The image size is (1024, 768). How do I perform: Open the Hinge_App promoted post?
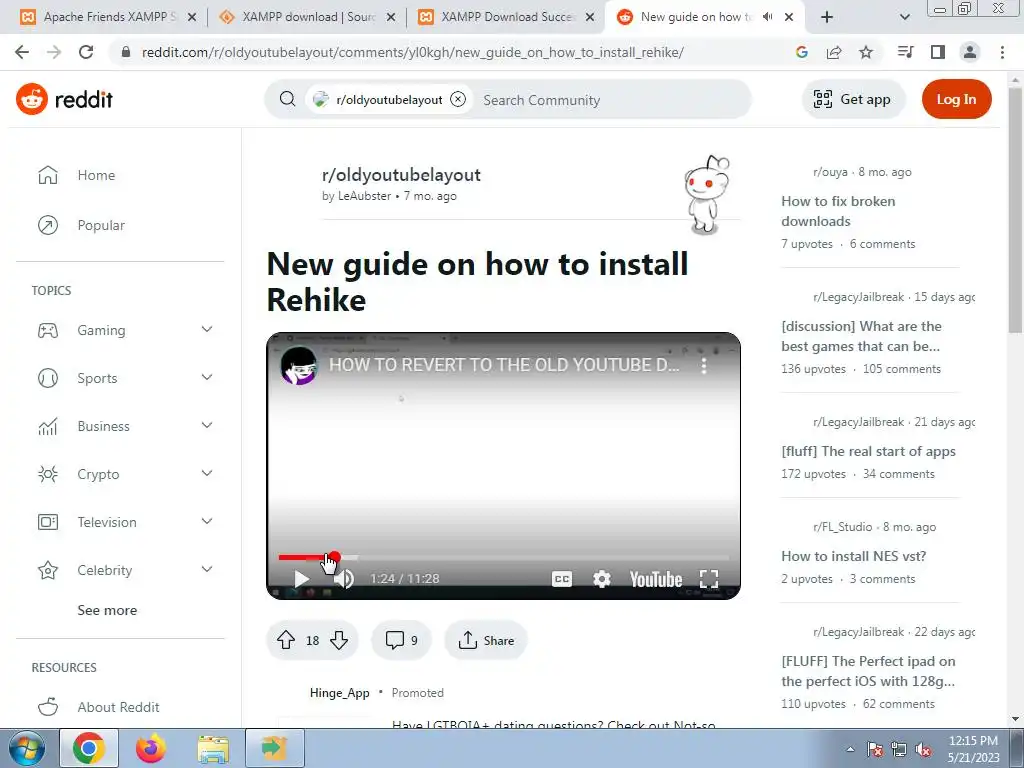(340, 693)
